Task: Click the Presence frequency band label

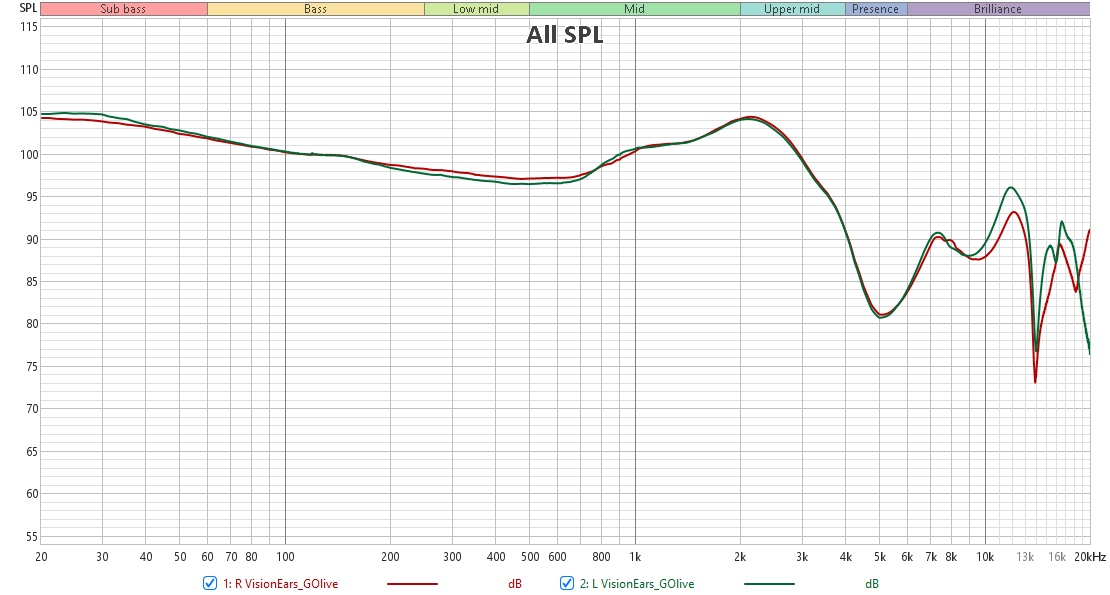Action: (x=876, y=9)
